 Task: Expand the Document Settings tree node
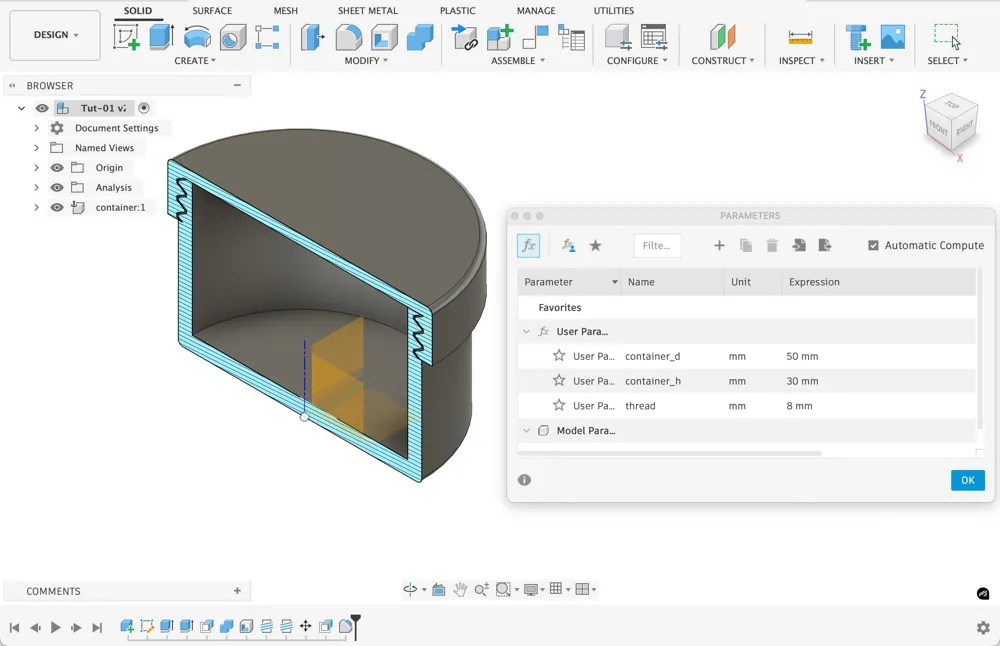point(36,128)
